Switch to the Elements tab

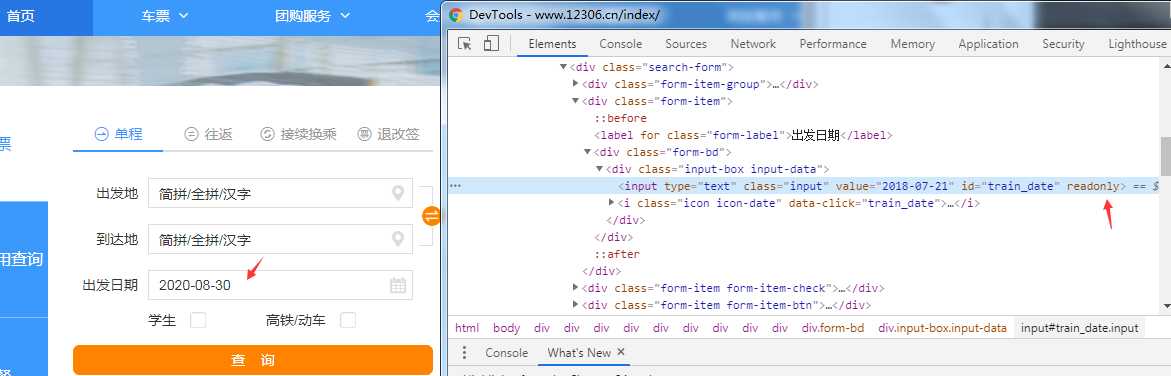coord(552,44)
